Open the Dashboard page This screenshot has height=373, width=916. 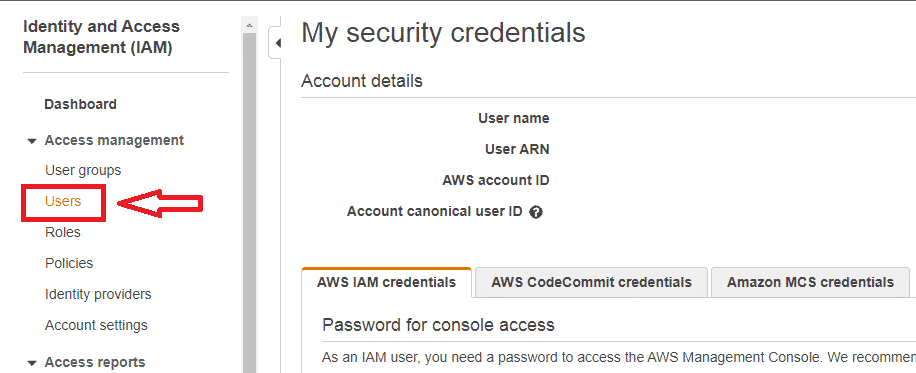pyautogui.click(x=81, y=105)
